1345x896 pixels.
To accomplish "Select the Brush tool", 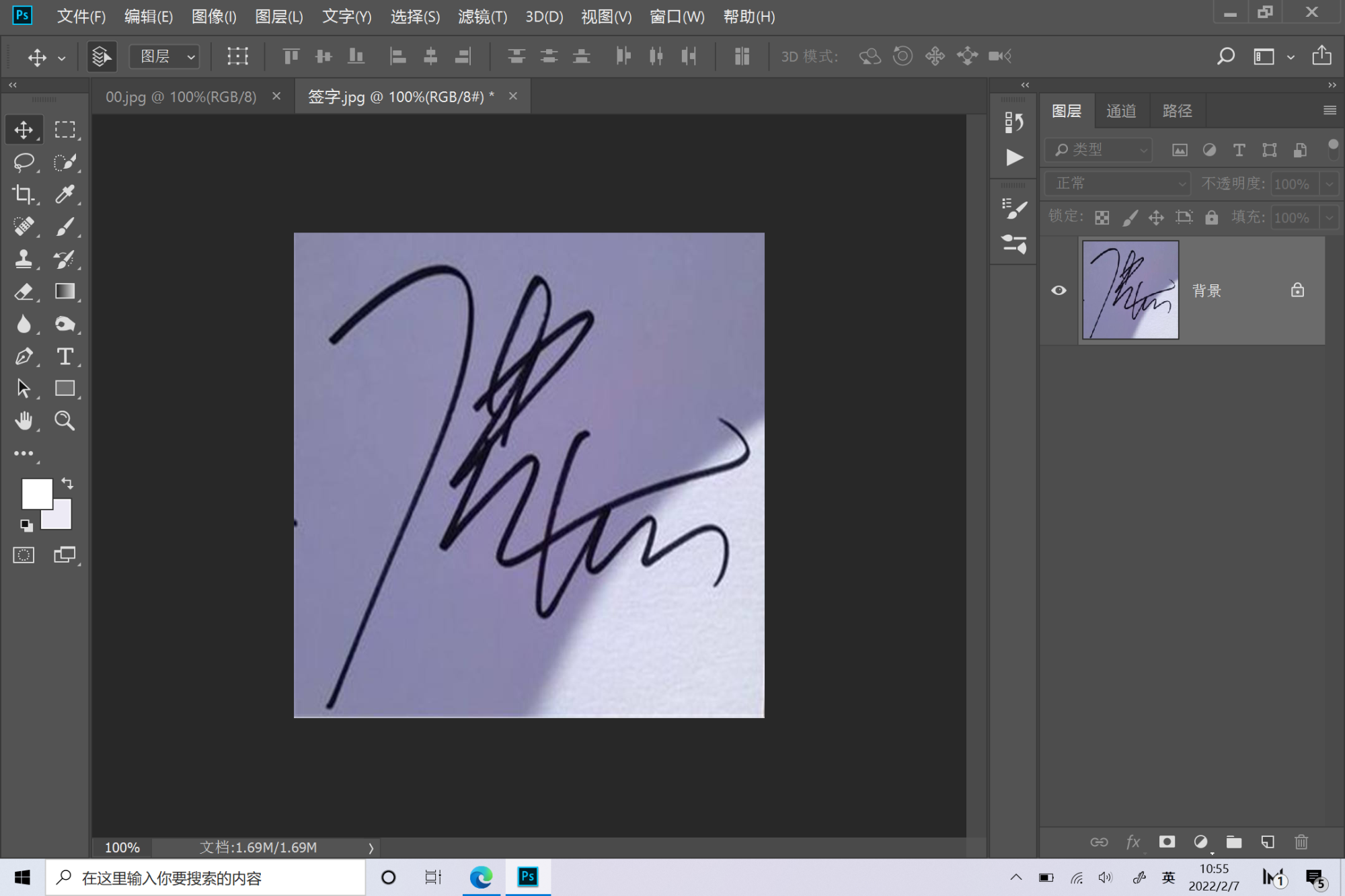I will (x=65, y=227).
